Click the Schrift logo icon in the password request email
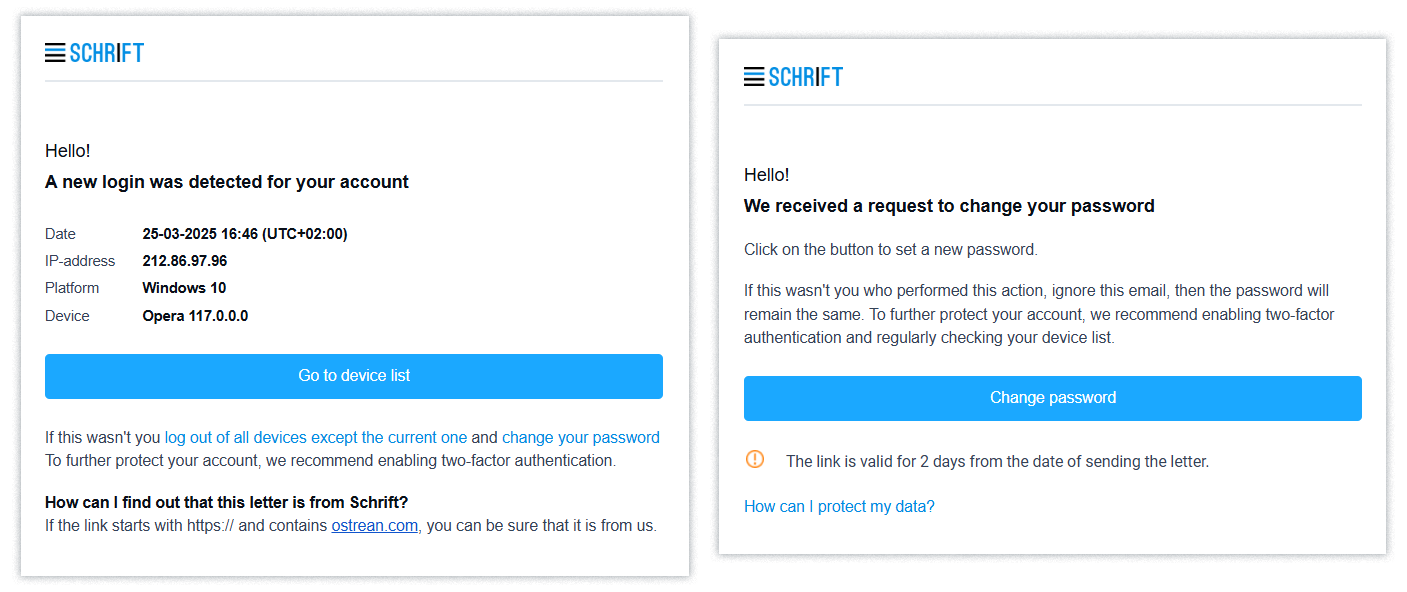Screen dimensions: 1407x592 754,77
